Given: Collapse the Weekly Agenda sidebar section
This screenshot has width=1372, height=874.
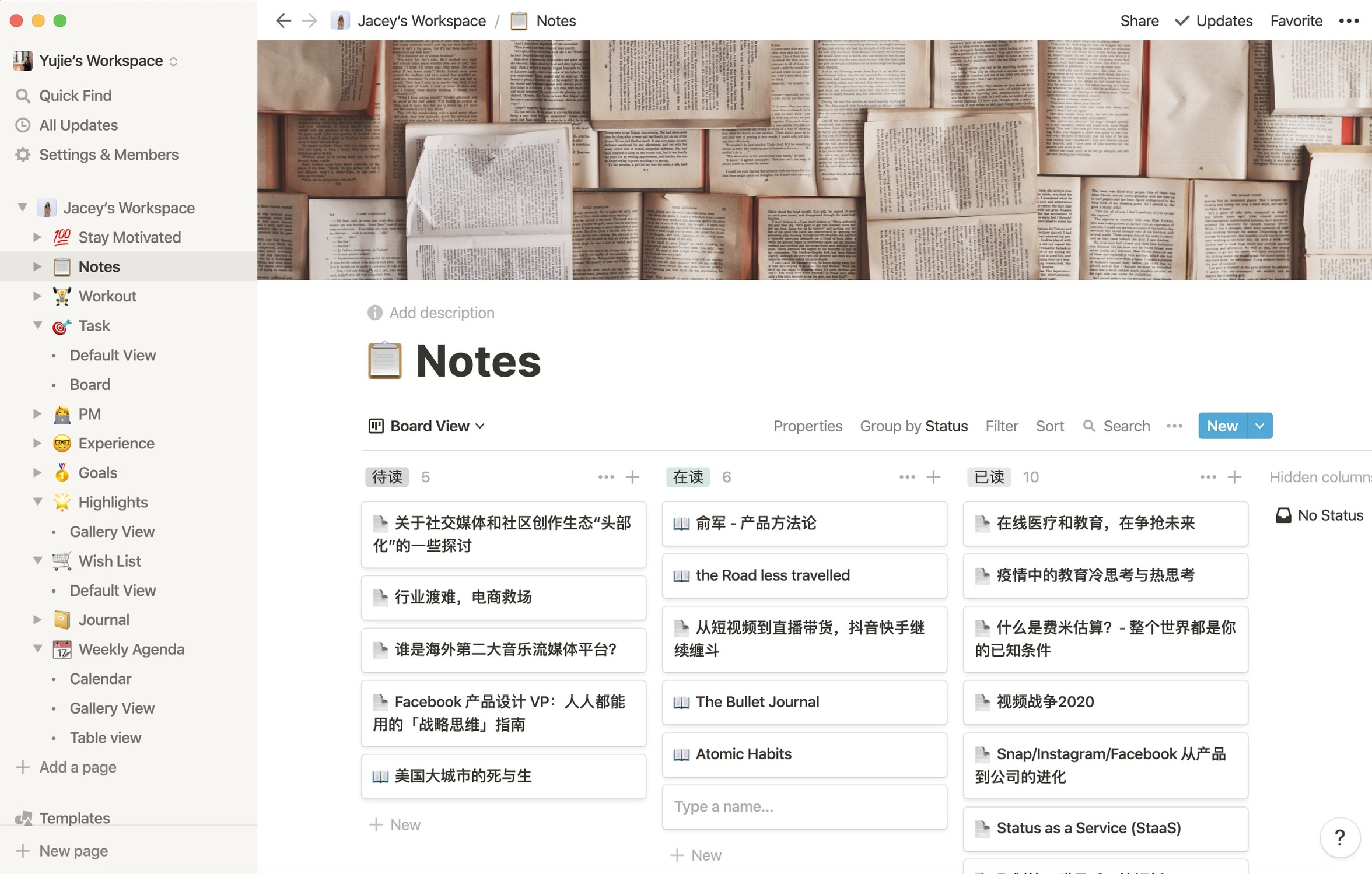Looking at the screenshot, I should (x=37, y=649).
